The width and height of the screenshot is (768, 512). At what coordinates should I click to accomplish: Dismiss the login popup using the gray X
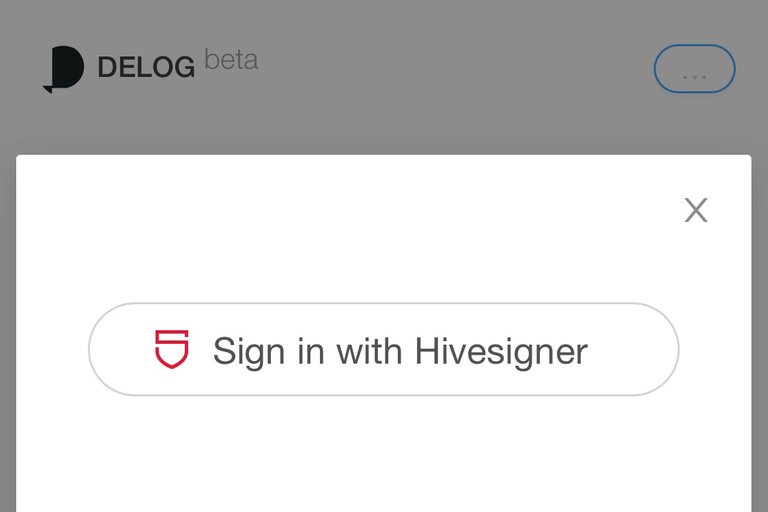696,210
